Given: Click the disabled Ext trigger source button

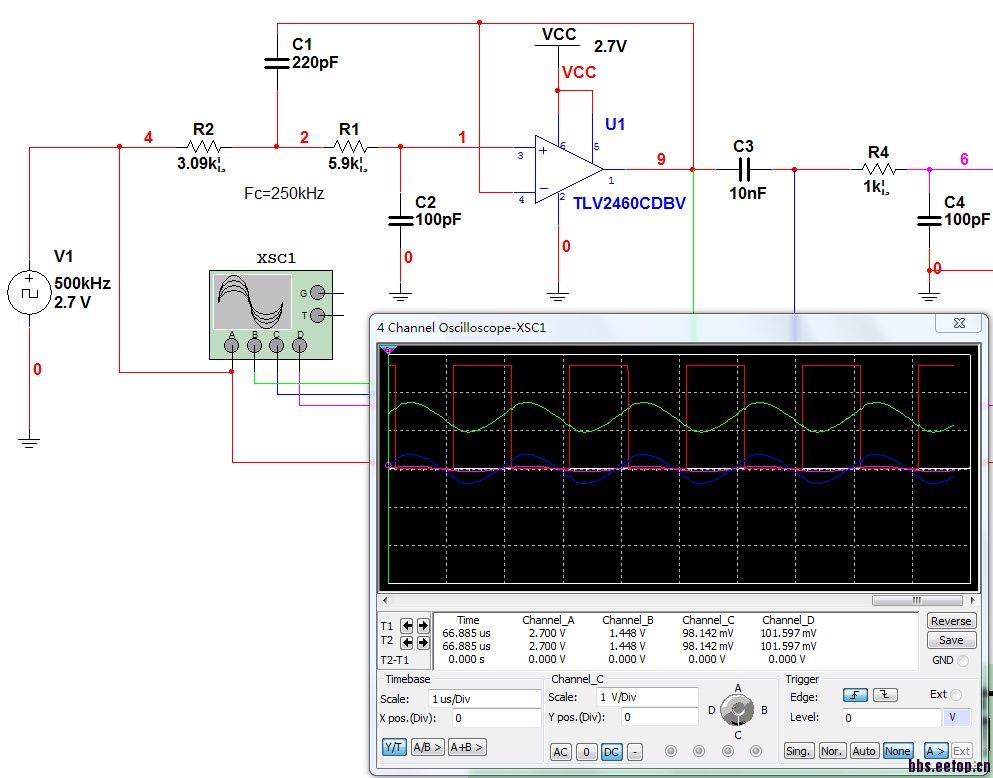Looking at the screenshot, I should tap(961, 751).
